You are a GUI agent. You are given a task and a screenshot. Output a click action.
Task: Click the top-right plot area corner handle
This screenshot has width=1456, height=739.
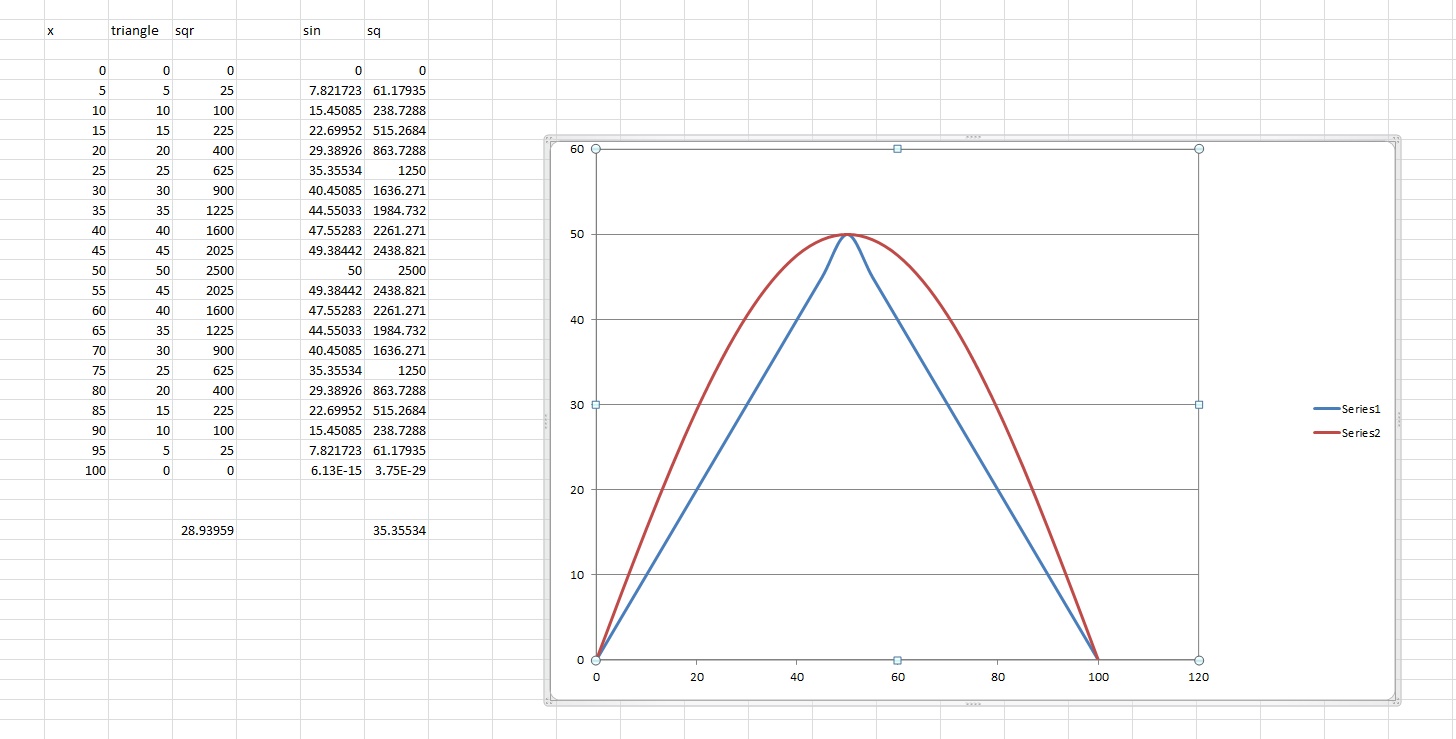(x=1199, y=149)
